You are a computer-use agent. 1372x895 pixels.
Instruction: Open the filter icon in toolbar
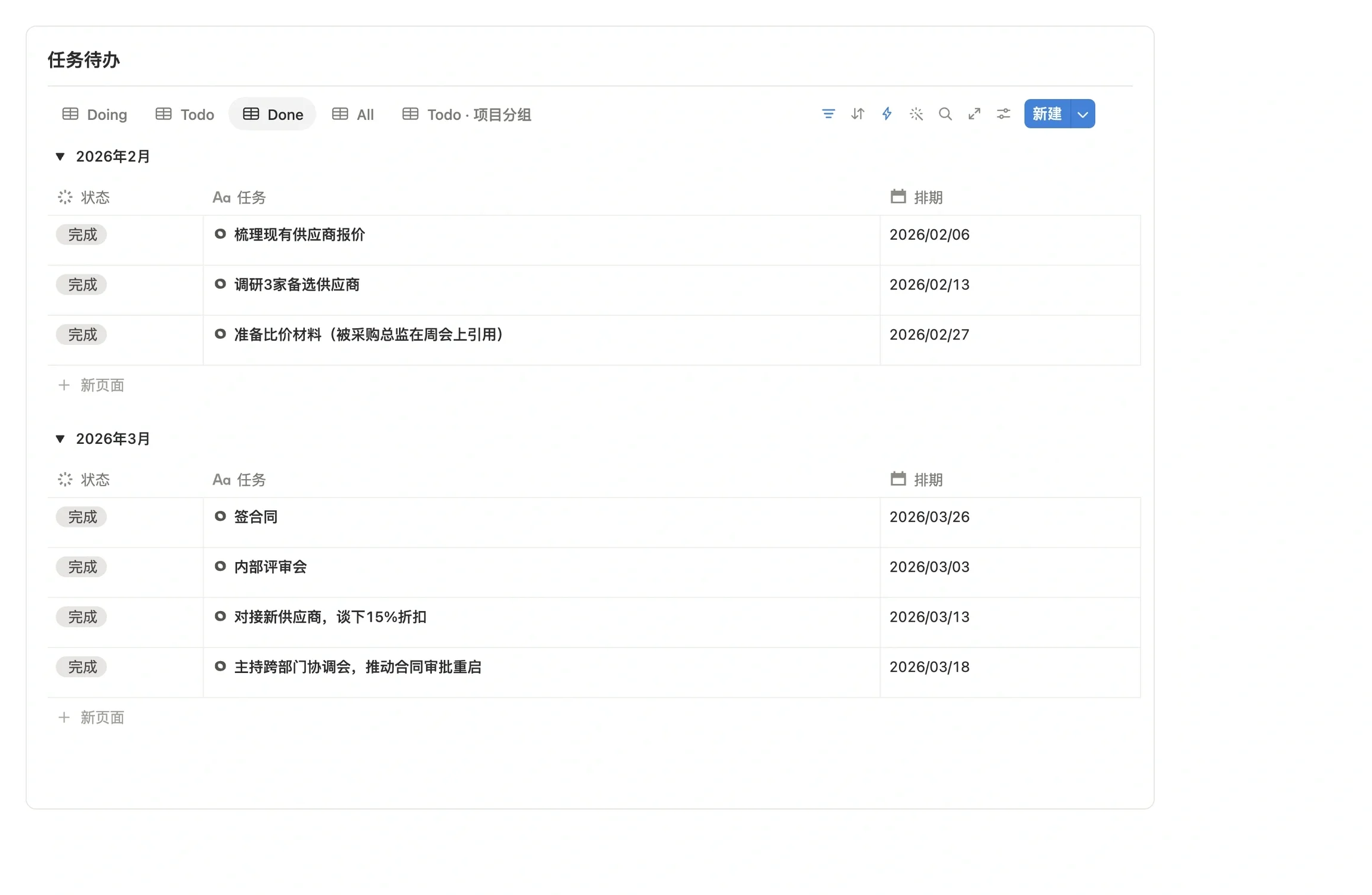coord(828,114)
